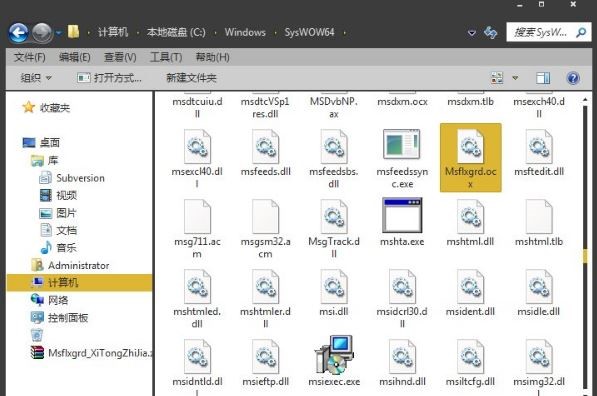The width and height of the screenshot is (597, 396).
Task: Click the Back navigation arrow
Action: (18, 33)
